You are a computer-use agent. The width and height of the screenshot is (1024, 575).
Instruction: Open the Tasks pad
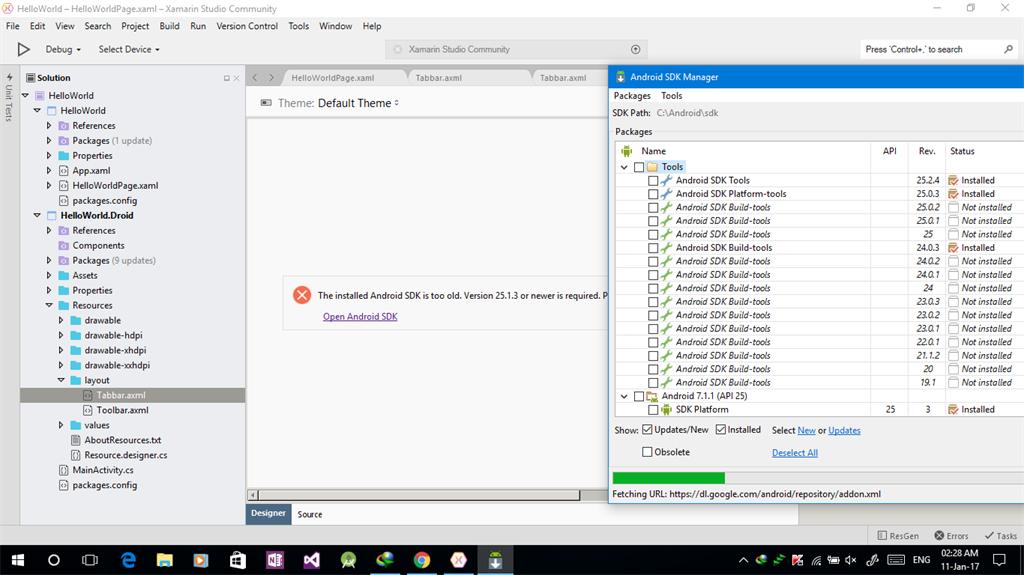tap(1001, 536)
